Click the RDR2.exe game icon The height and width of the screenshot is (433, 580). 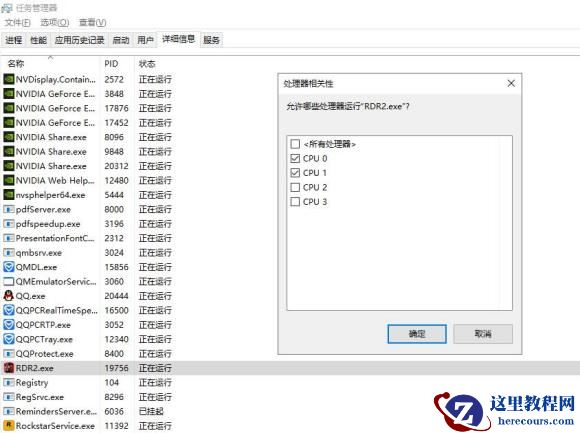coord(9,368)
